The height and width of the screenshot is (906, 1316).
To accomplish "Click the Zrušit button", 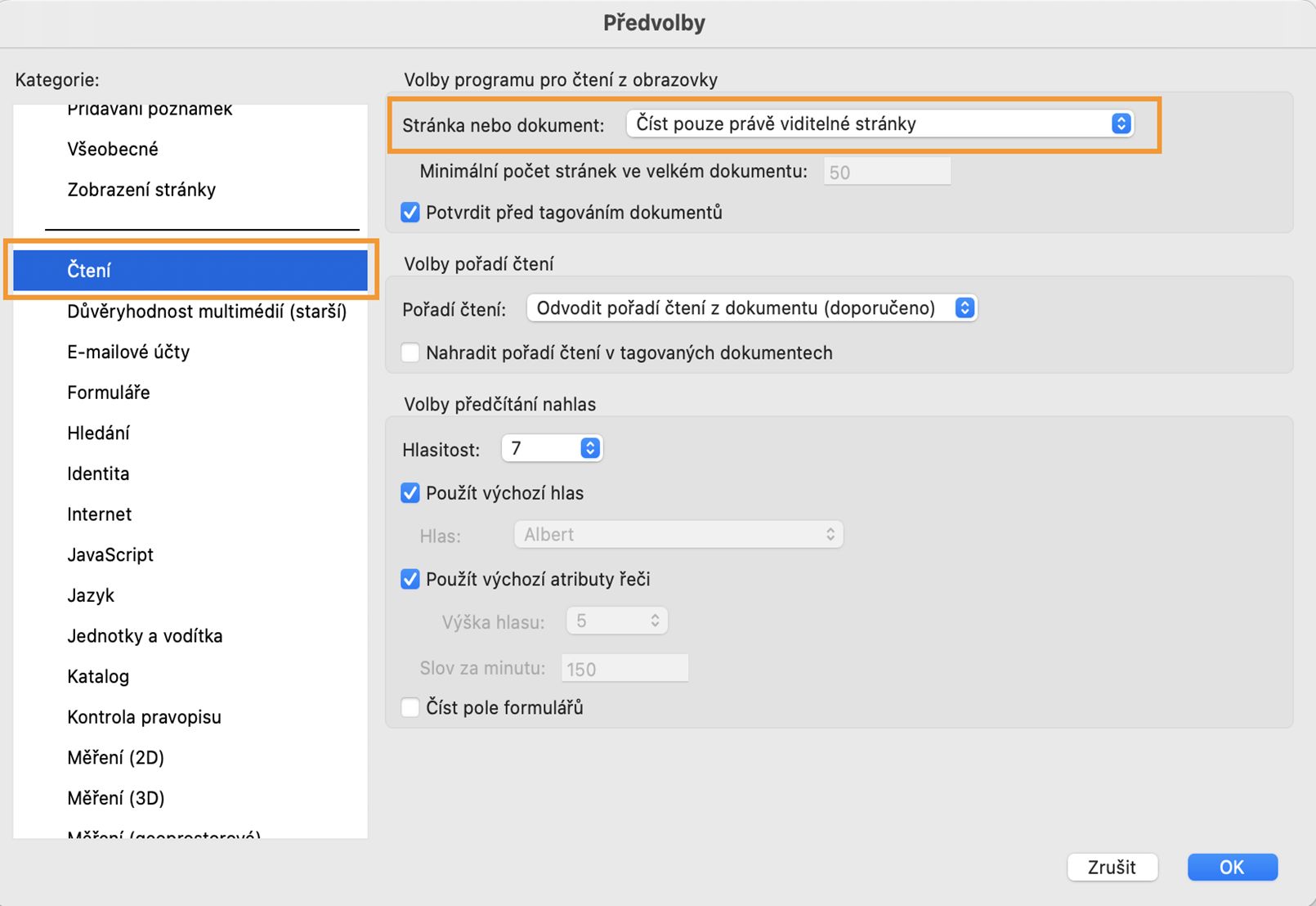I will [1112, 868].
